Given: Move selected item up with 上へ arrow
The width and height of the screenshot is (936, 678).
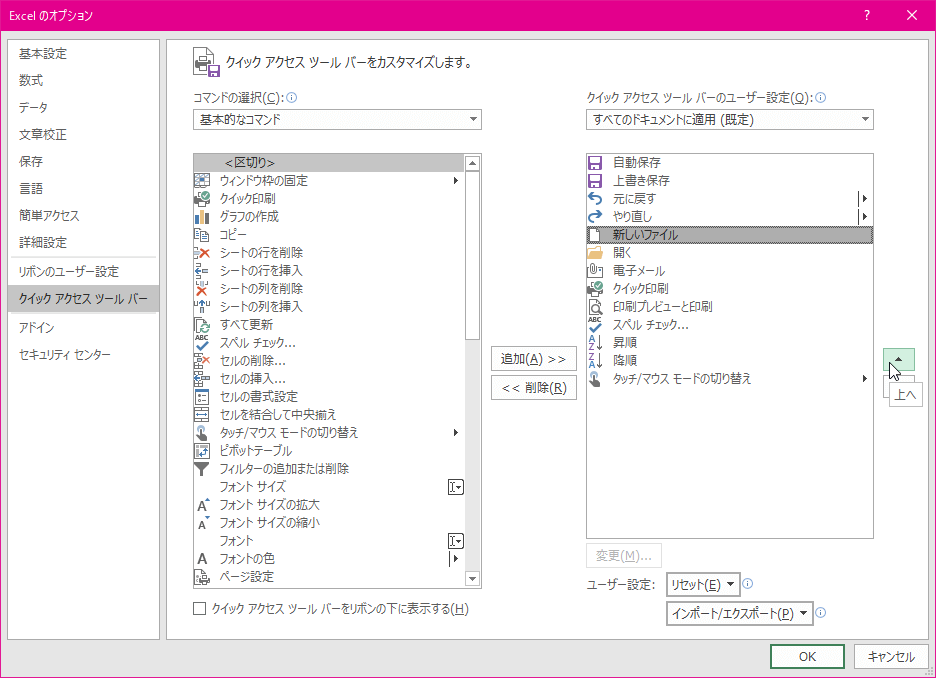Looking at the screenshot, I should pos(898,359).
